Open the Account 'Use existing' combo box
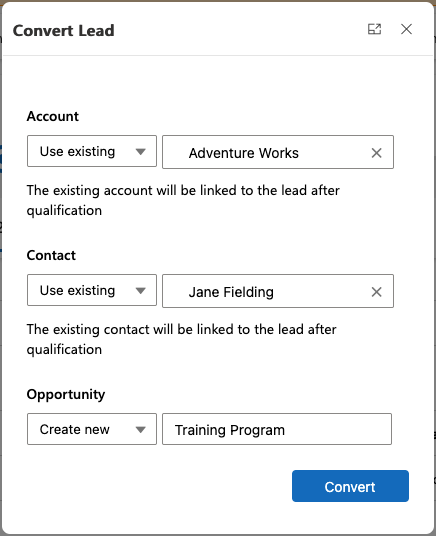Viewport: 436px width, 536px height. point(92,151)
